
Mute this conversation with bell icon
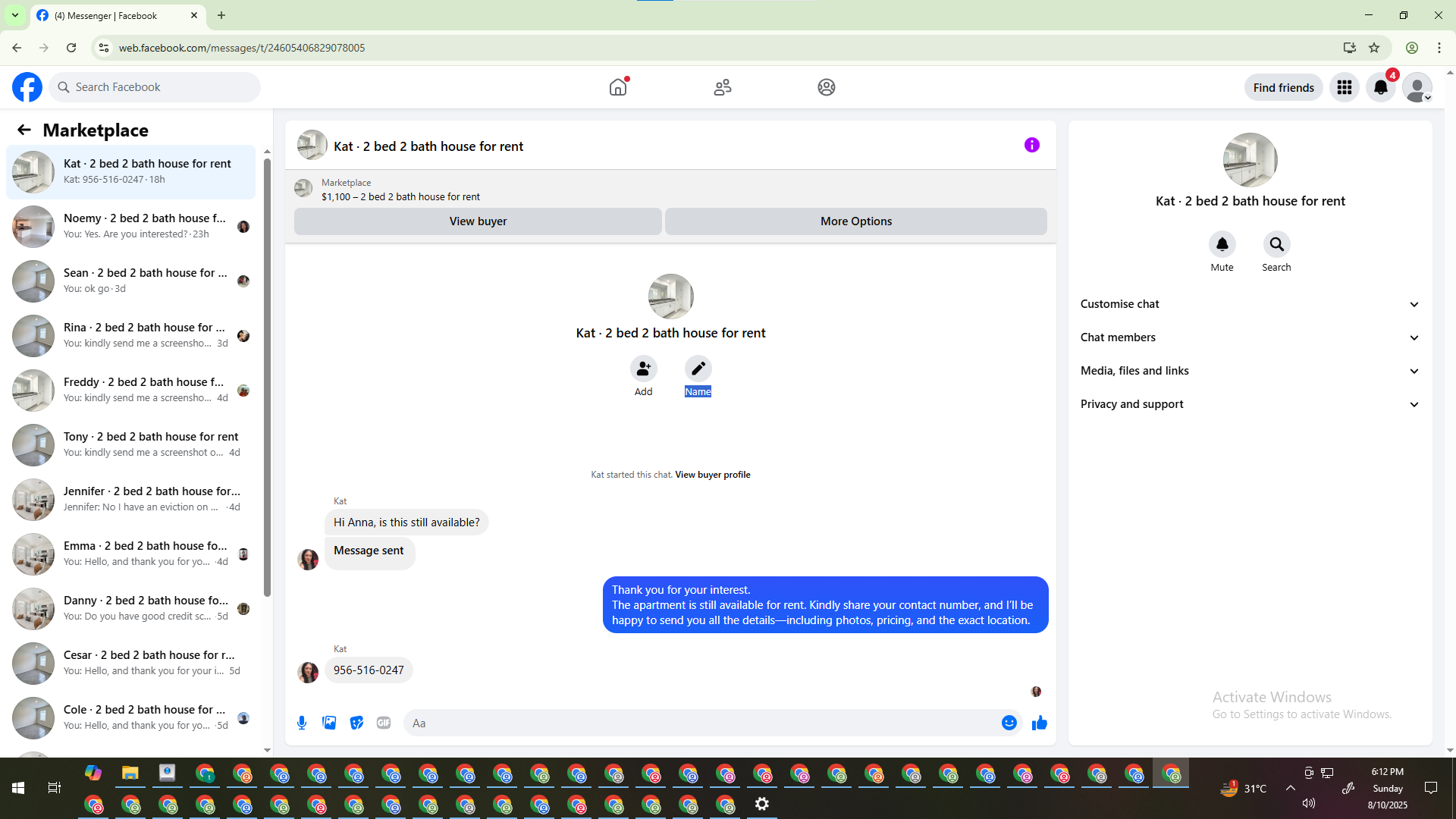(x=1222, y=244)
